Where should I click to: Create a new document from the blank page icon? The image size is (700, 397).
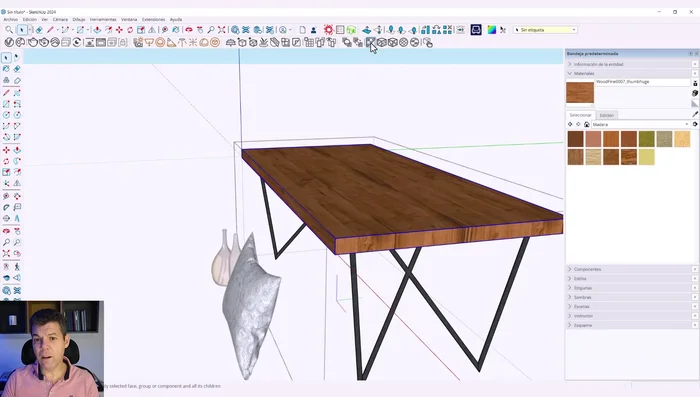pos(303,30)
